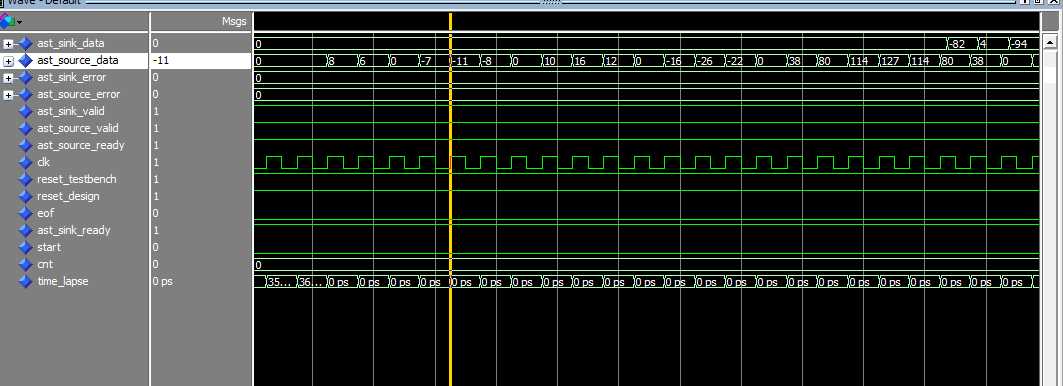The width and height of the screenshot is (1063, 386).
Task: Click the diamond icon next to clk
Action: 26,162
